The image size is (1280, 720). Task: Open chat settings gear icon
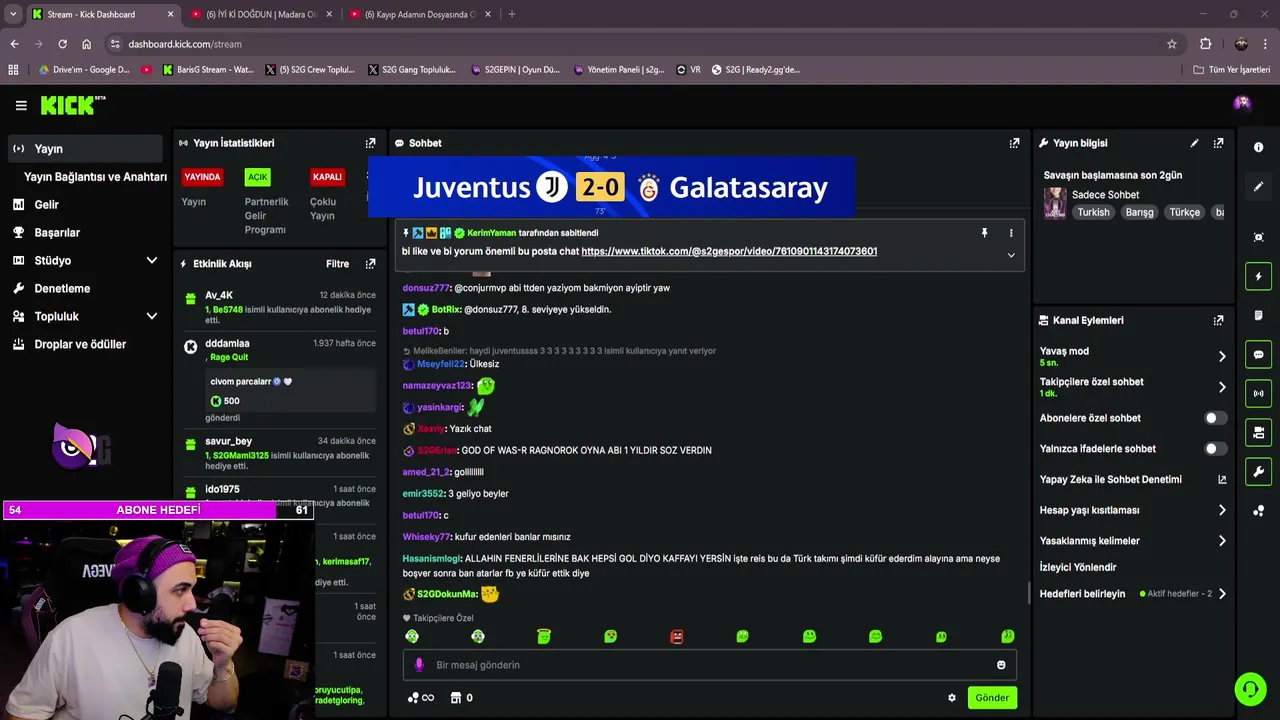pos(952,698)
